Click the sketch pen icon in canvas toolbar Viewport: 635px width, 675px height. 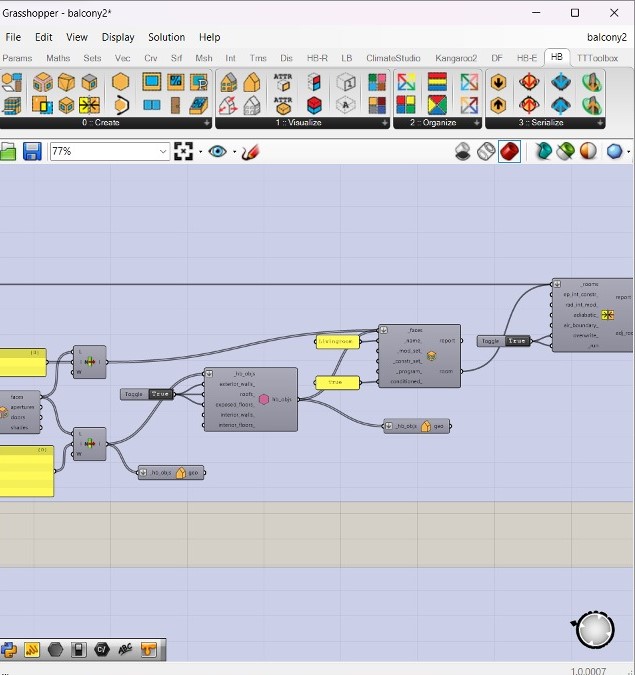tap(250, 152)
